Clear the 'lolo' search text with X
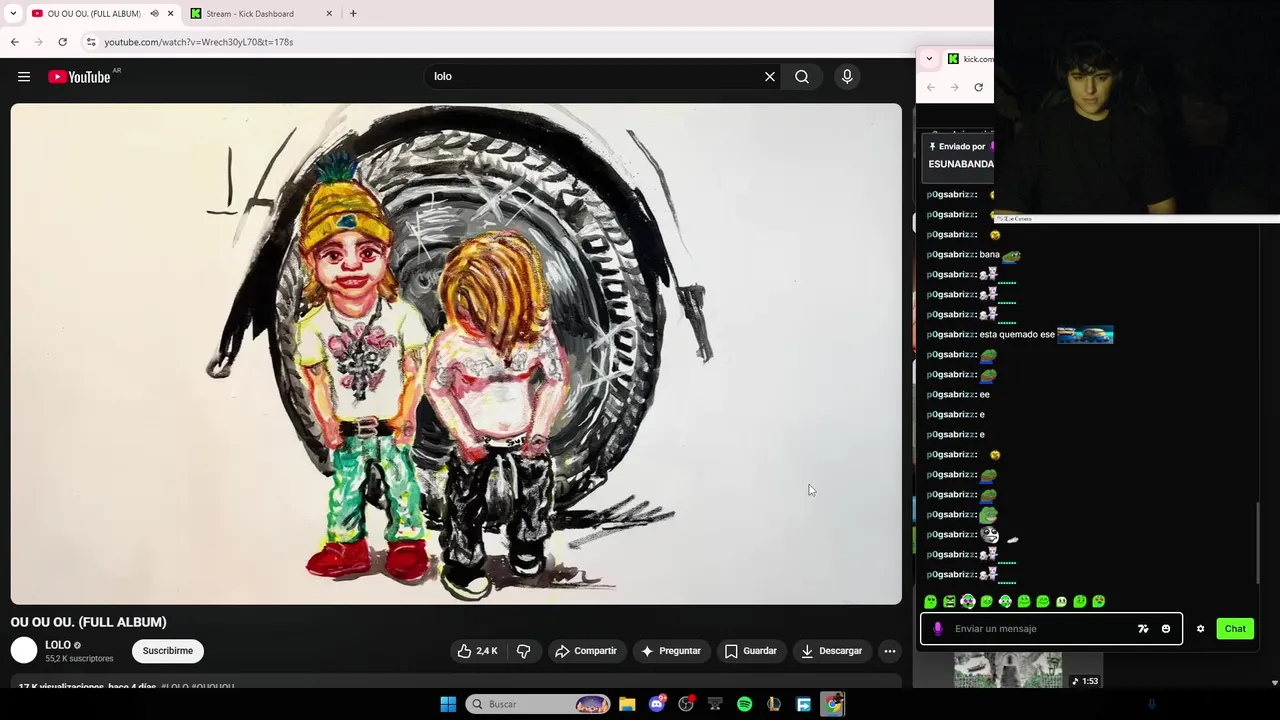This screenshot has width=1280, height=720. (x=770, y=77)
